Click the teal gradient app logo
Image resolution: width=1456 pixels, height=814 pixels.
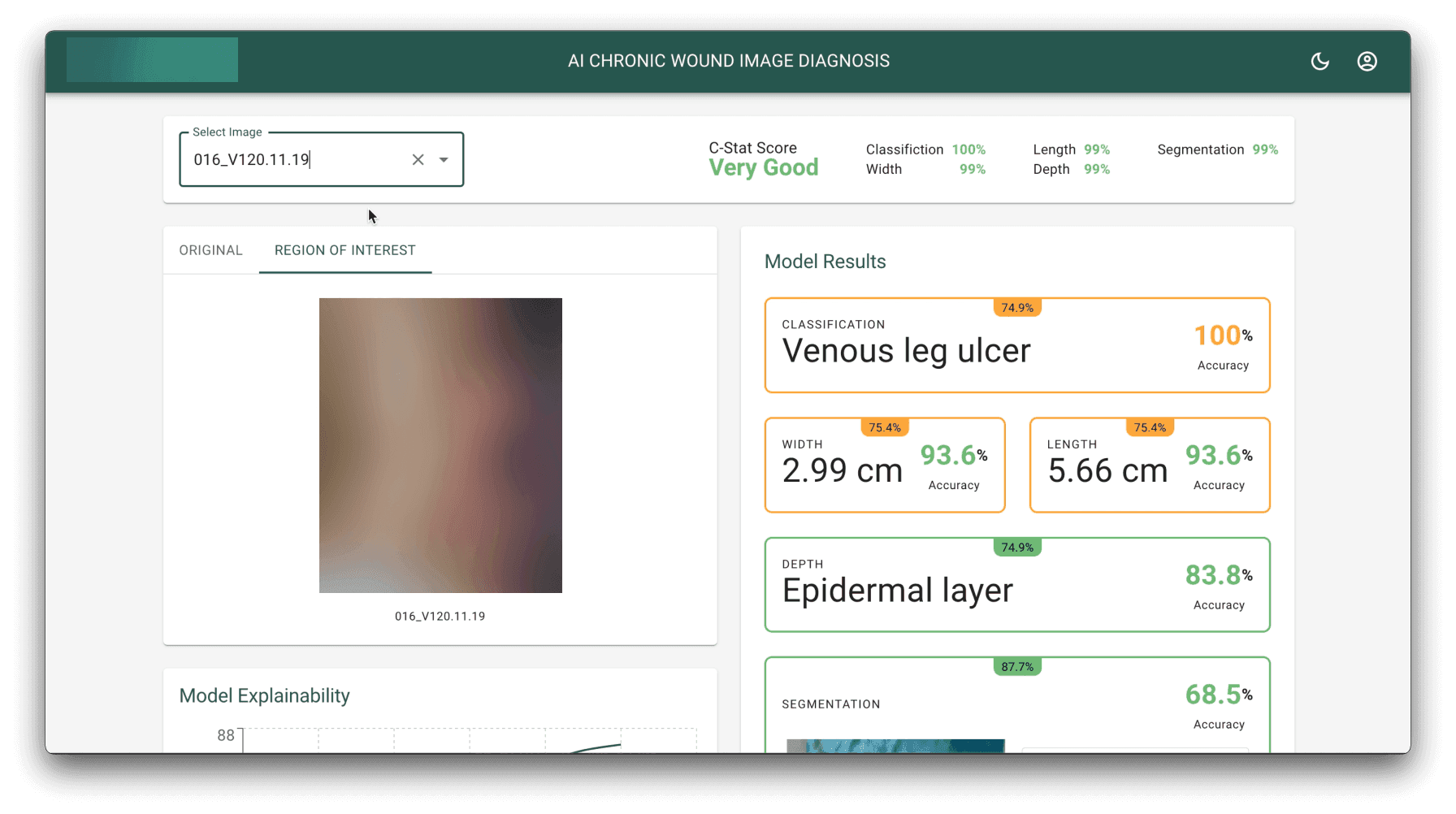151,59
